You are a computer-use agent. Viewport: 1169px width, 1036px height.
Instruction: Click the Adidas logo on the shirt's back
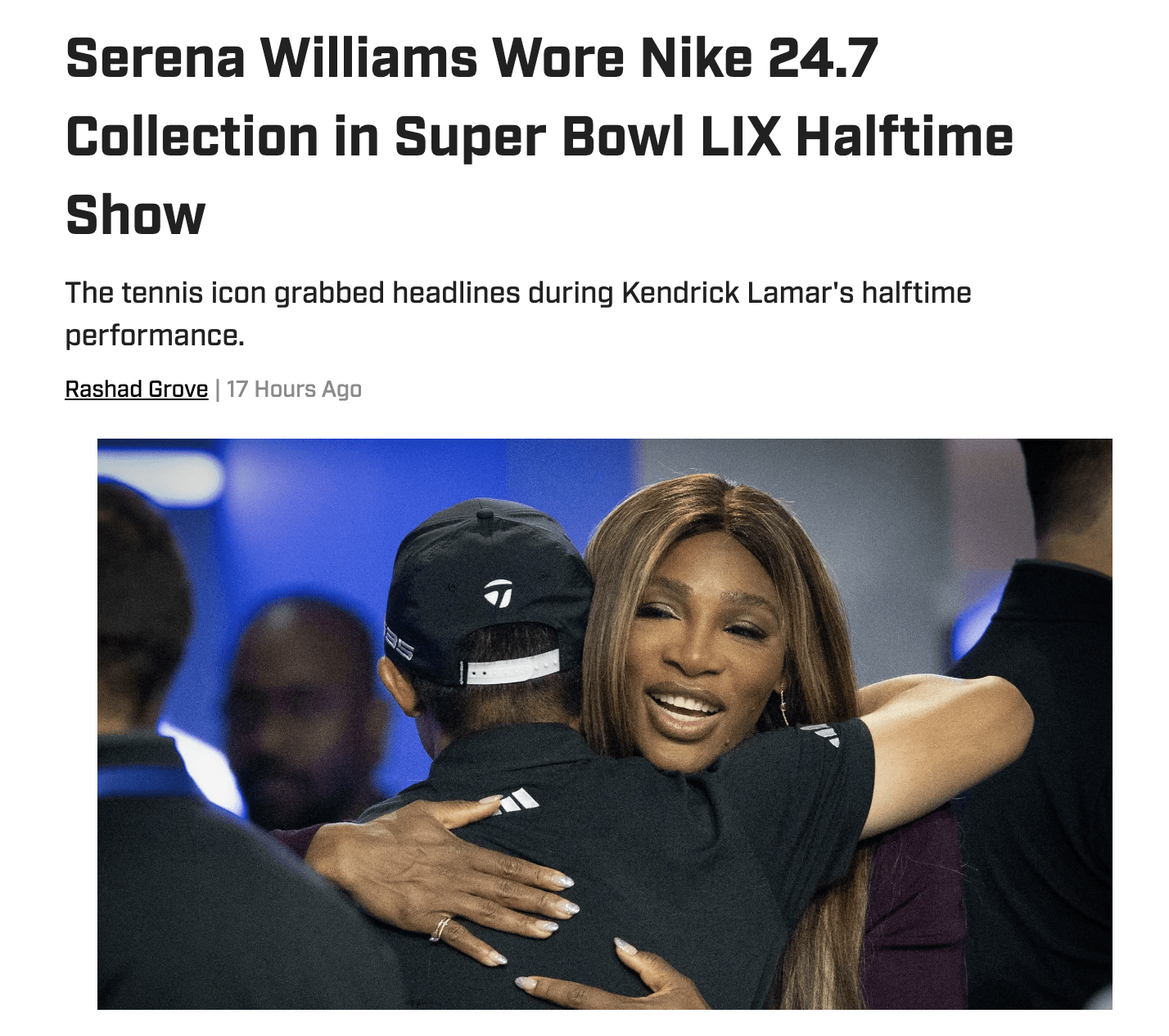click(515, 800)
